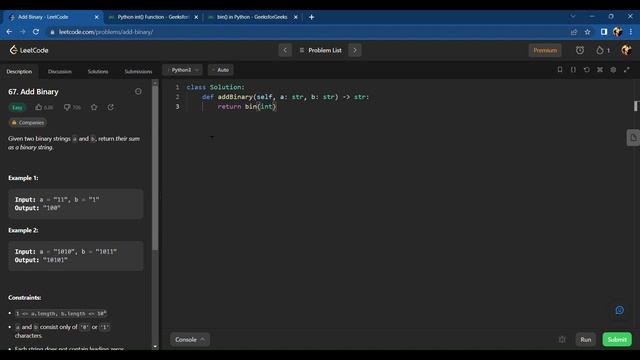Bookmark this page with star icon
The width and height of the screenshot is (640, 360).
[x=587, y=32]
